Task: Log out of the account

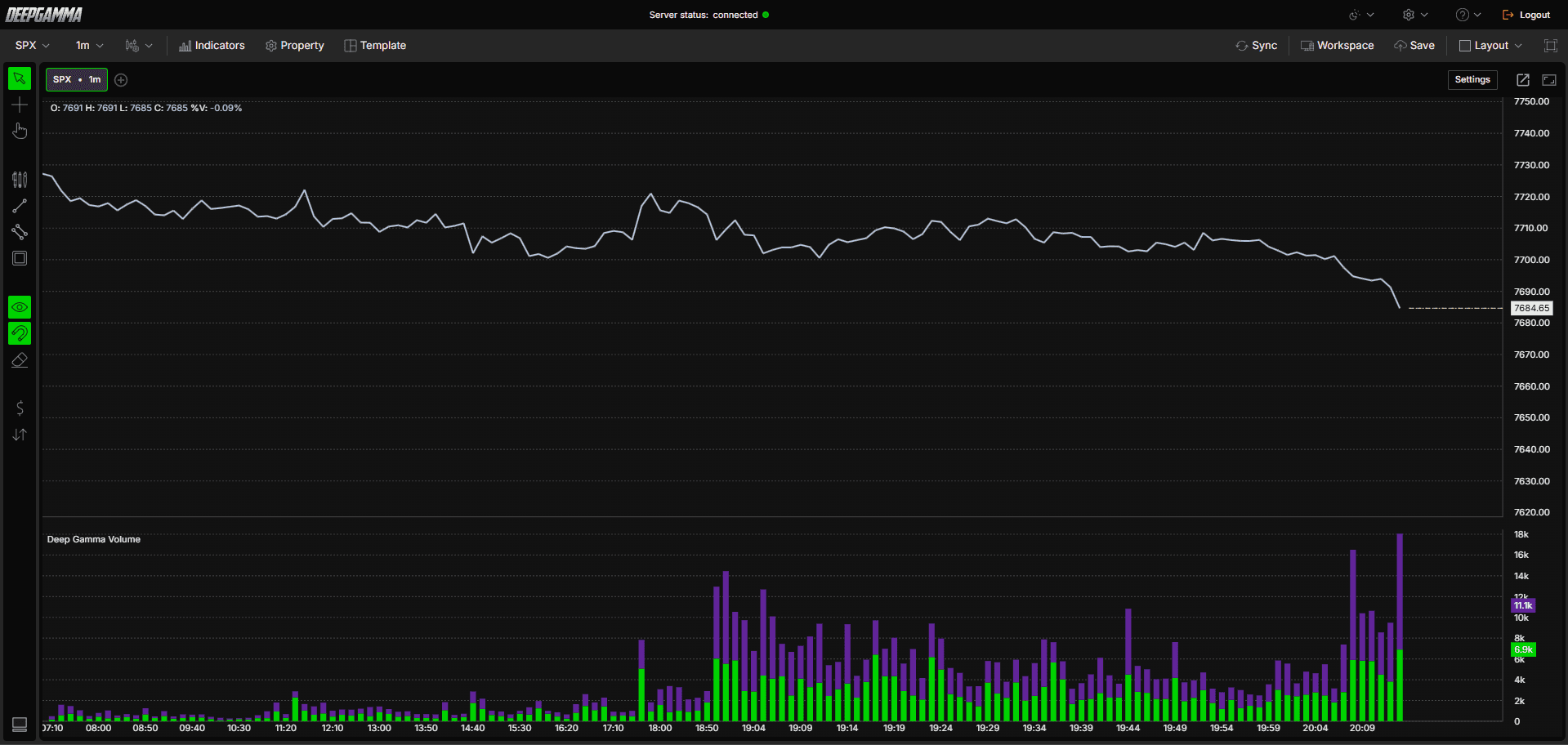Action: (1526, 15)
